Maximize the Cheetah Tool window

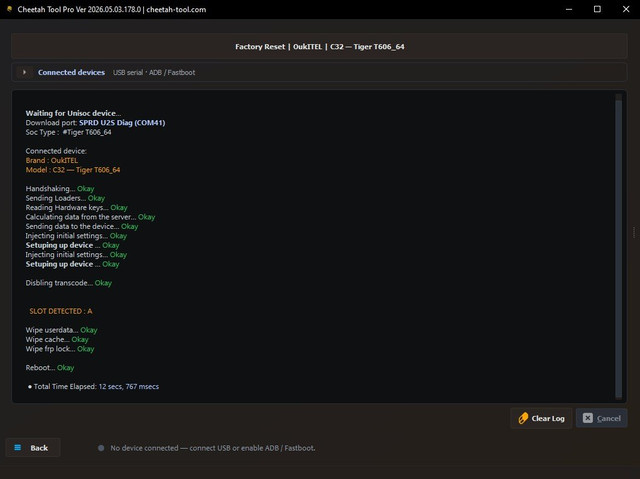pos(597,9)
